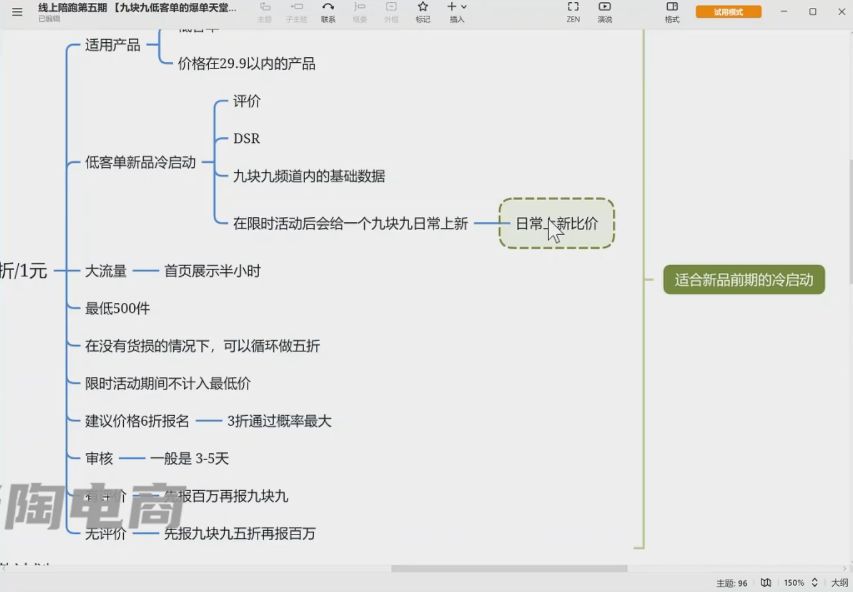This screenshot has width=853, height=592.
Task: Click the orange 试用模式 button
Action: [728, 11]
